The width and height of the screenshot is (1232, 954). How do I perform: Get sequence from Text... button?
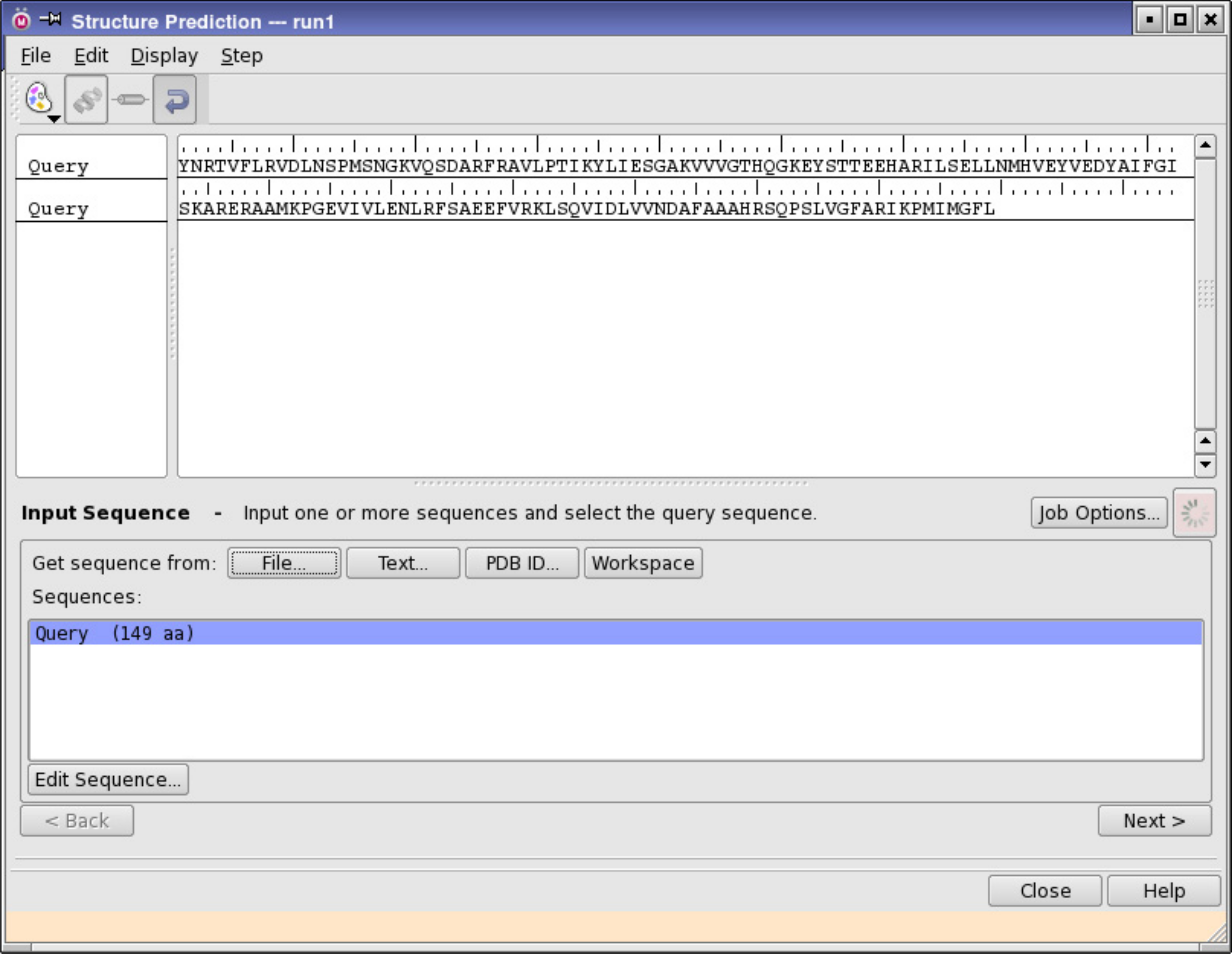403,563
